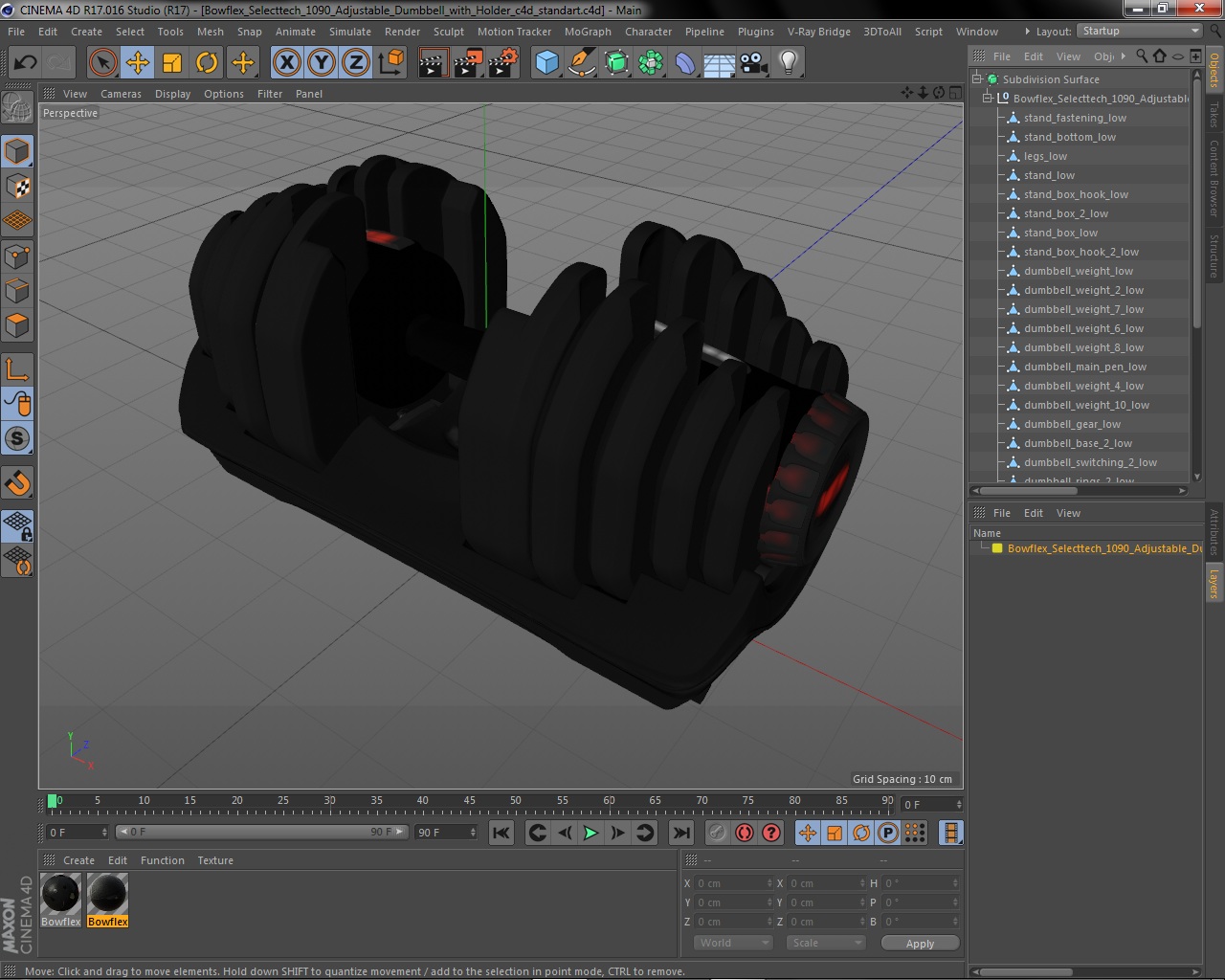Activate the Move tool
The image size is (1225, 980).
138,63
